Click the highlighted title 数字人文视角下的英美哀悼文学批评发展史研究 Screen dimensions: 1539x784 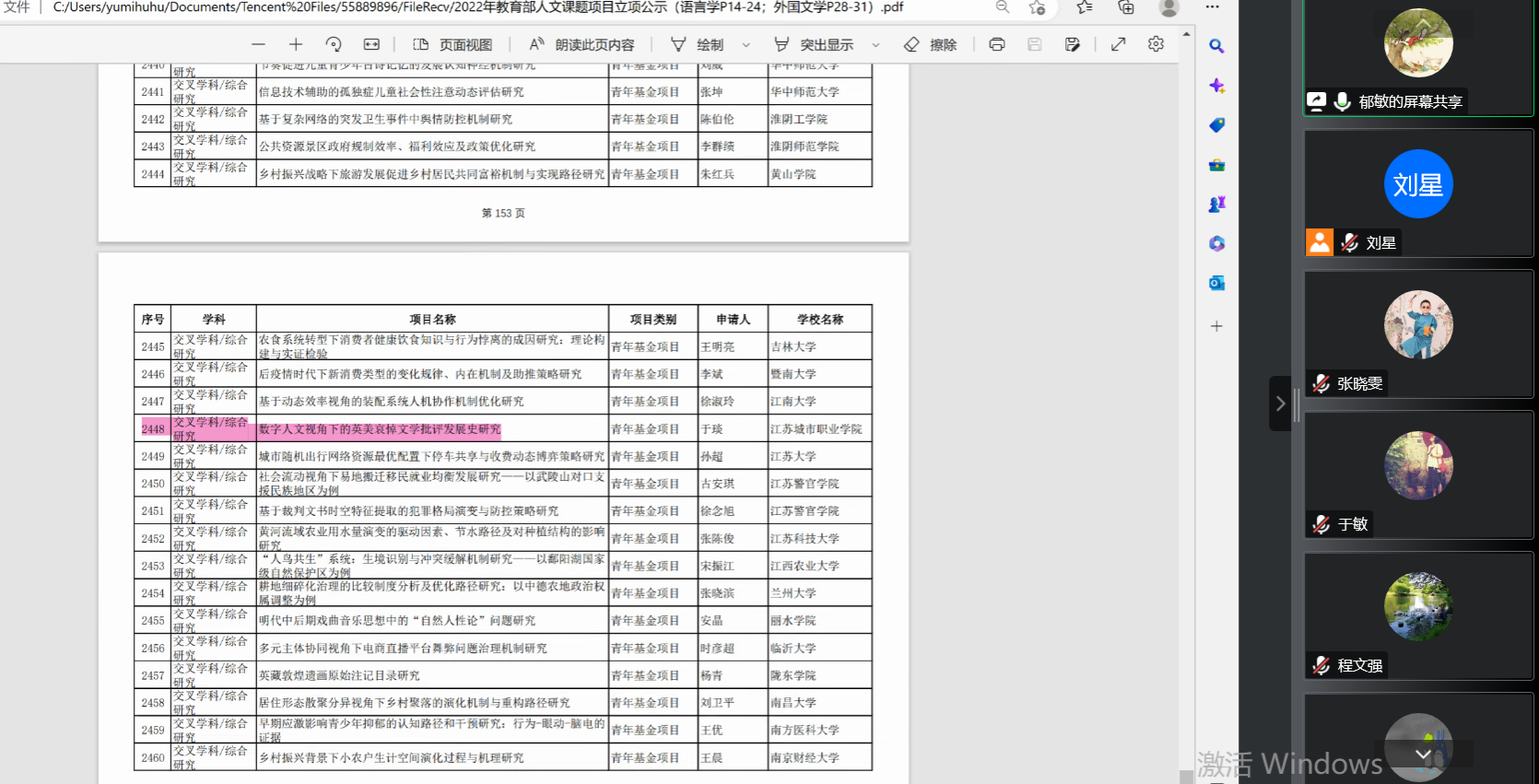(x=380, y=429)
